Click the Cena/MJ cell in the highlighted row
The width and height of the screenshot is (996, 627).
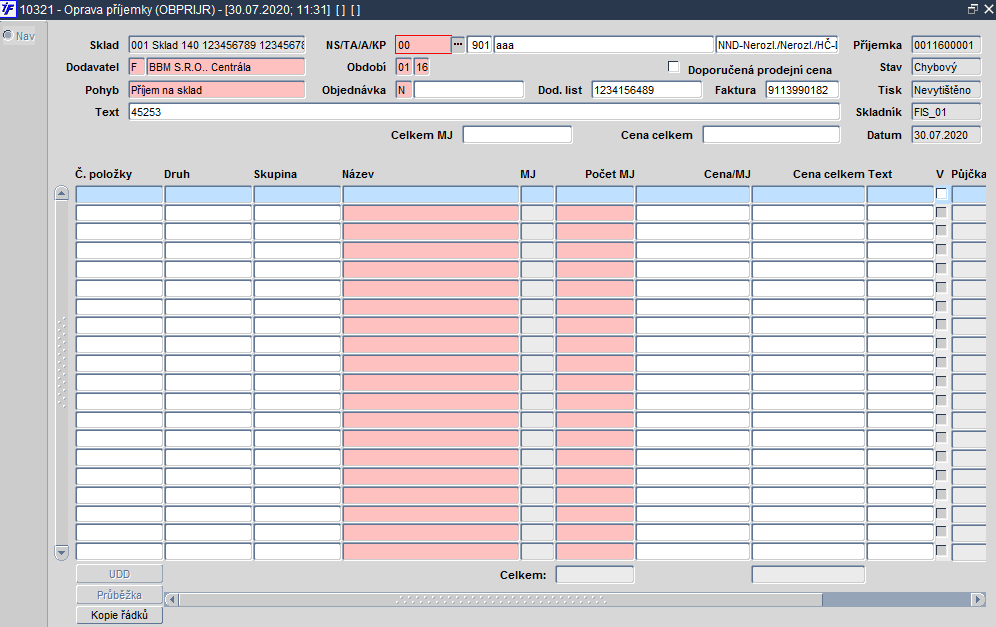coord(693,194)
